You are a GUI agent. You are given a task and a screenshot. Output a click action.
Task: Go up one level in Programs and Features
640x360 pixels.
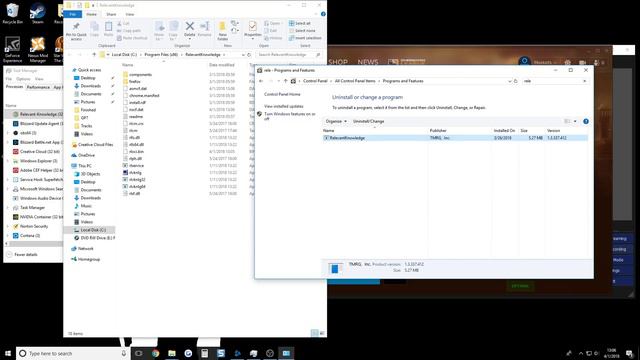pyautogui.click(x=285, y=81)
